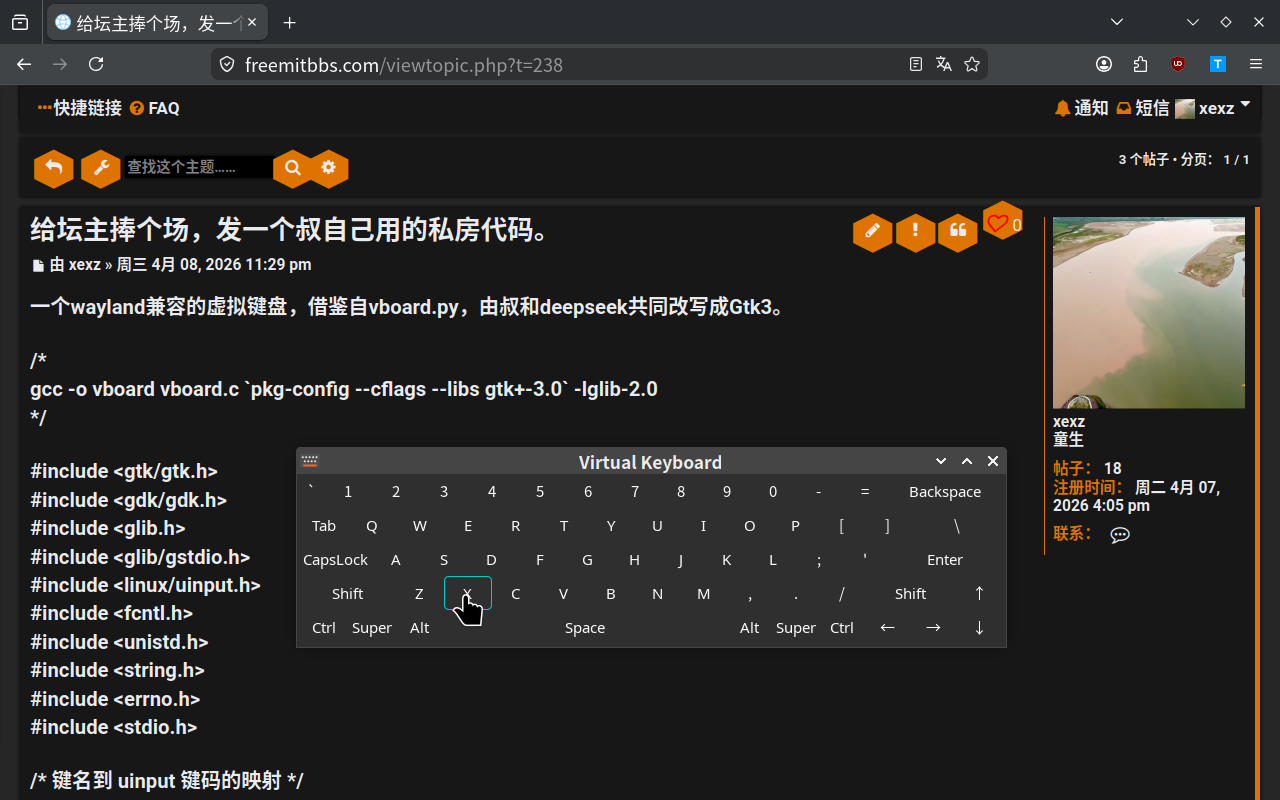Viewport: 1280px width, 800px height.
Task: Open advanced search via the gear icon
Action: [329, 168]
